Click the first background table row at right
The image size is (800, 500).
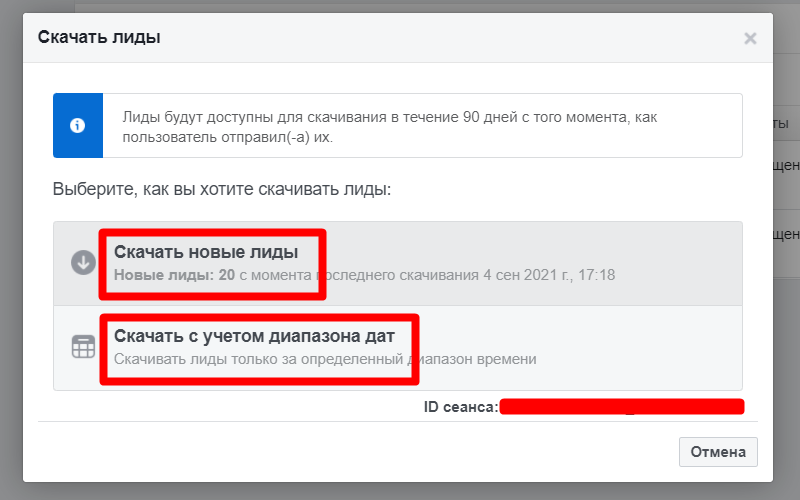[786, 166]
